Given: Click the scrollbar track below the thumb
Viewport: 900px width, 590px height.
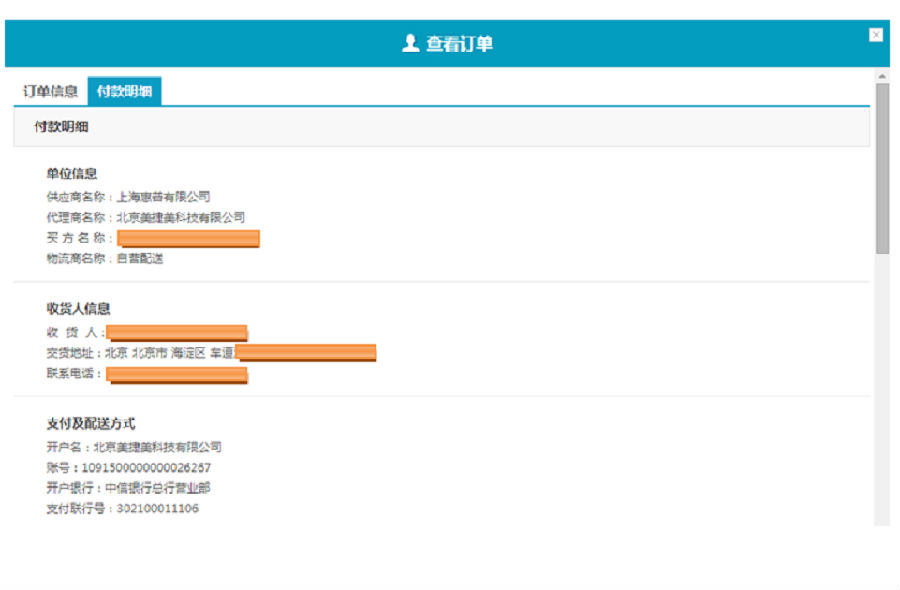Looking at the screenshot, I should (x=882, y=400).
